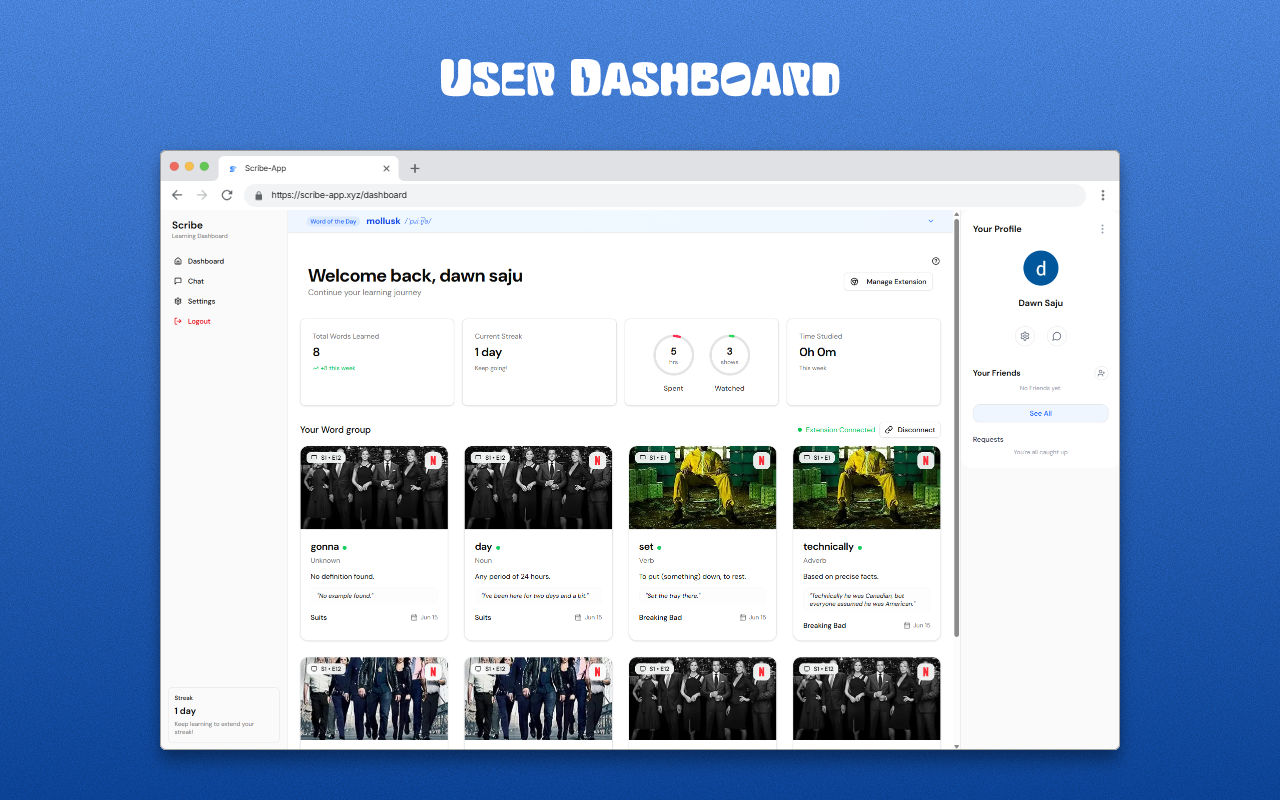
Task: Click the "Current Streak" stat card
Action: pyautogui.click(x=539, y=362)
